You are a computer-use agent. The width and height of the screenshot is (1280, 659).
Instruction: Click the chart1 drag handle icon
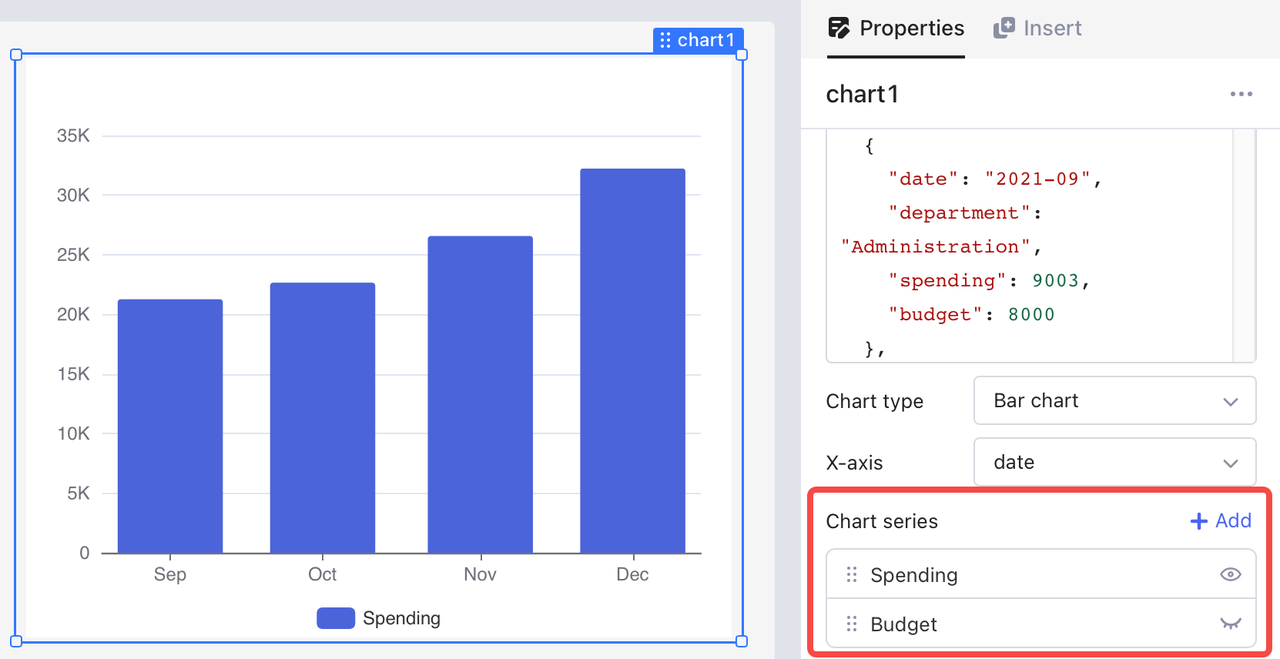click(666, 40)
